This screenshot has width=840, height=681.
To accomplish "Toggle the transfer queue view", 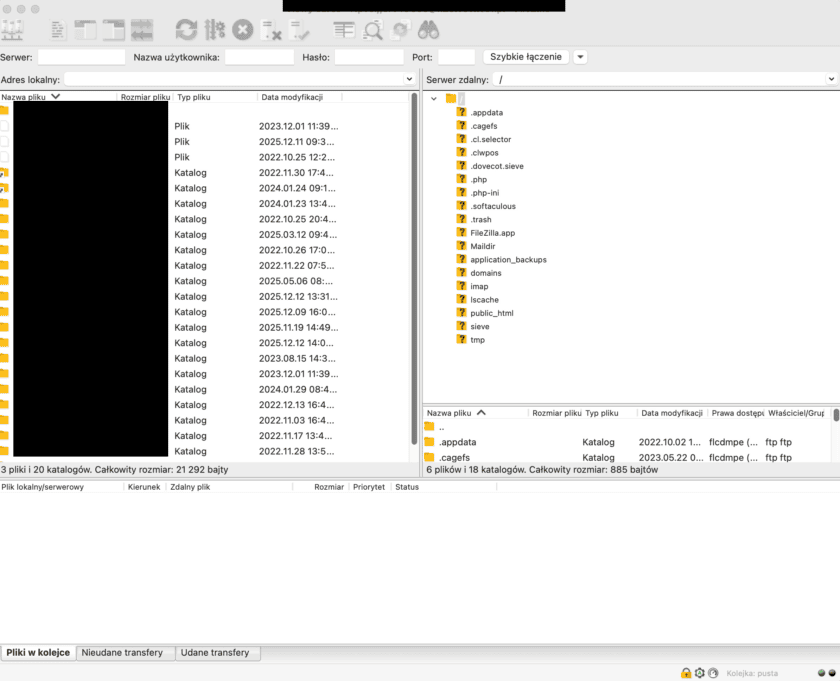I will 142,30.
